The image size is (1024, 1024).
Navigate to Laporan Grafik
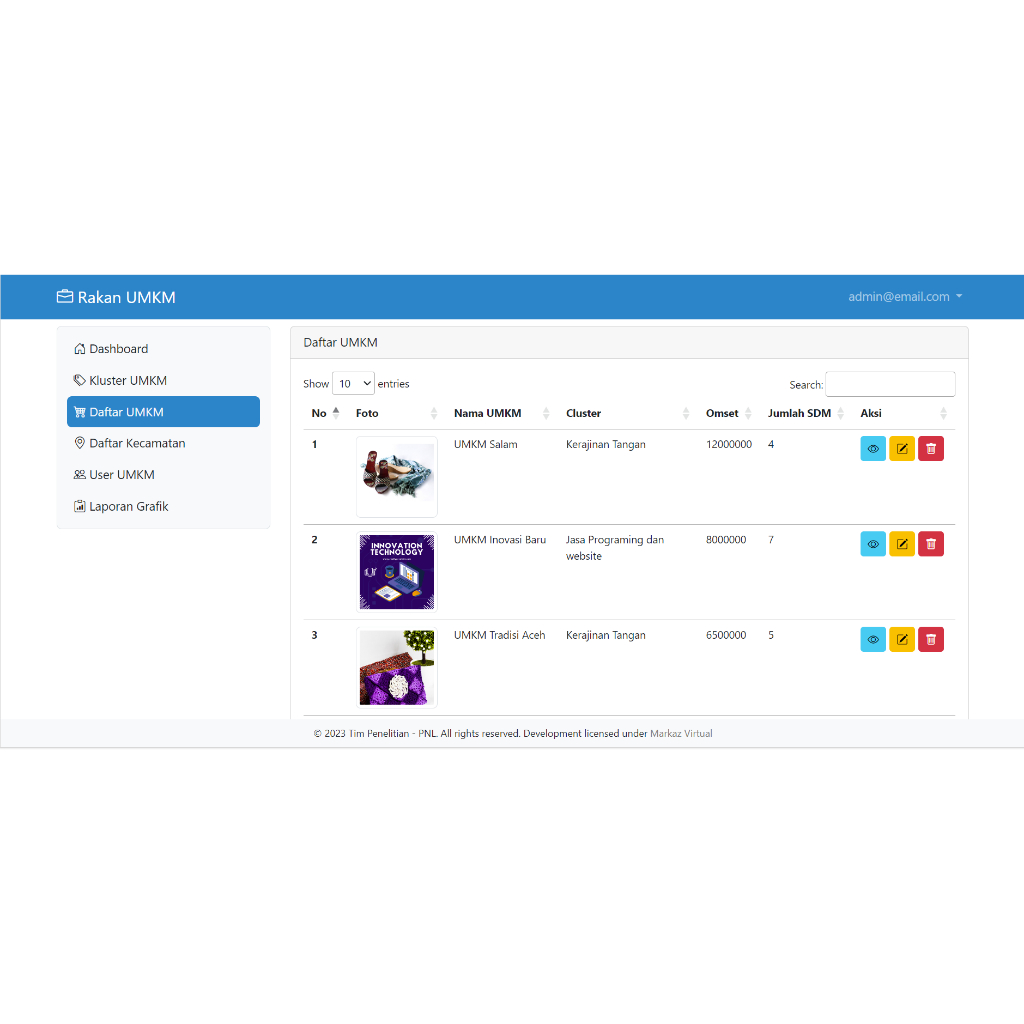pos(128,507)
